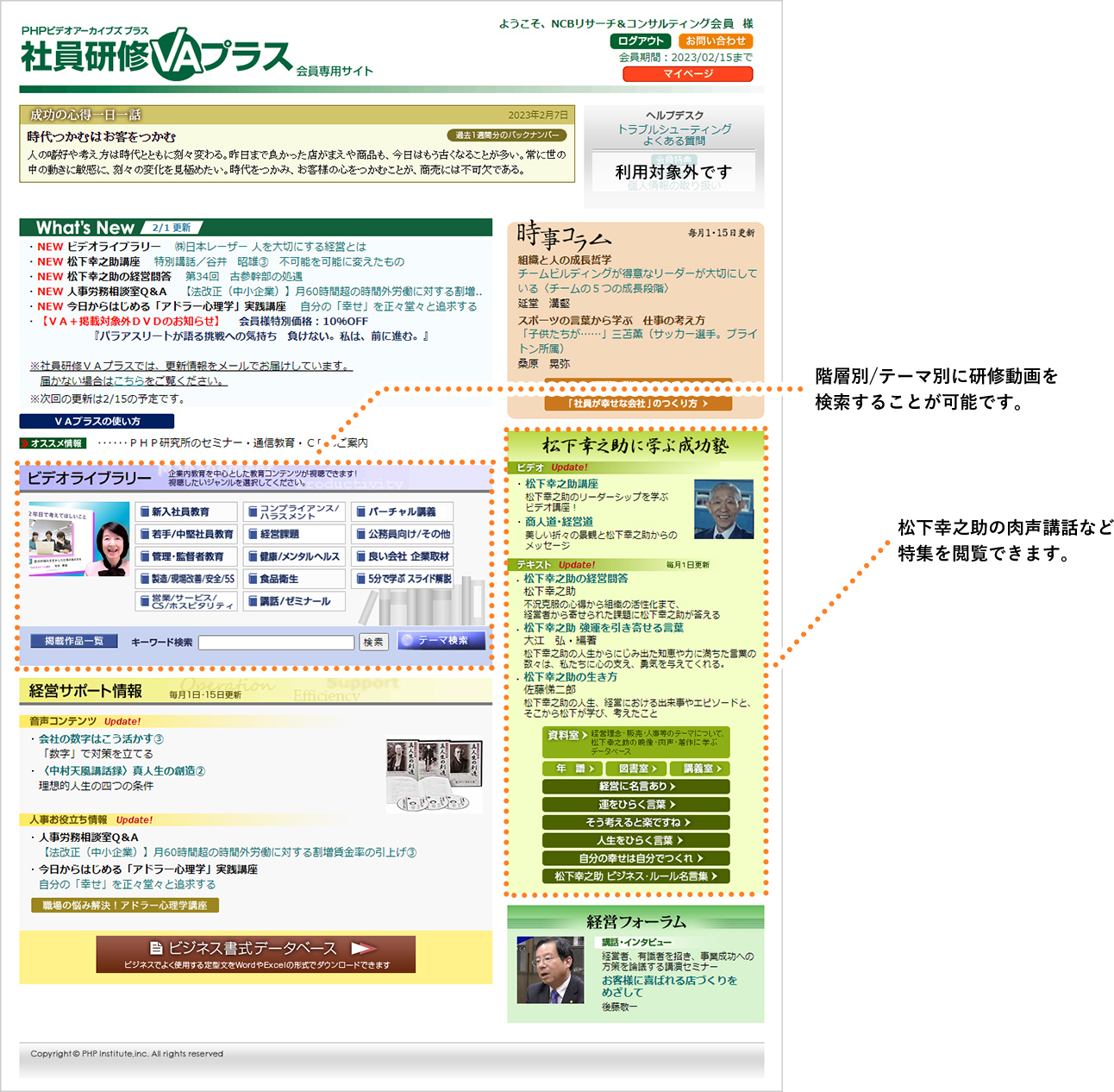This screenshot has height=1092, width=1114.
Task: Select 管理・監督者教育 category
Action: coord(185,556)
